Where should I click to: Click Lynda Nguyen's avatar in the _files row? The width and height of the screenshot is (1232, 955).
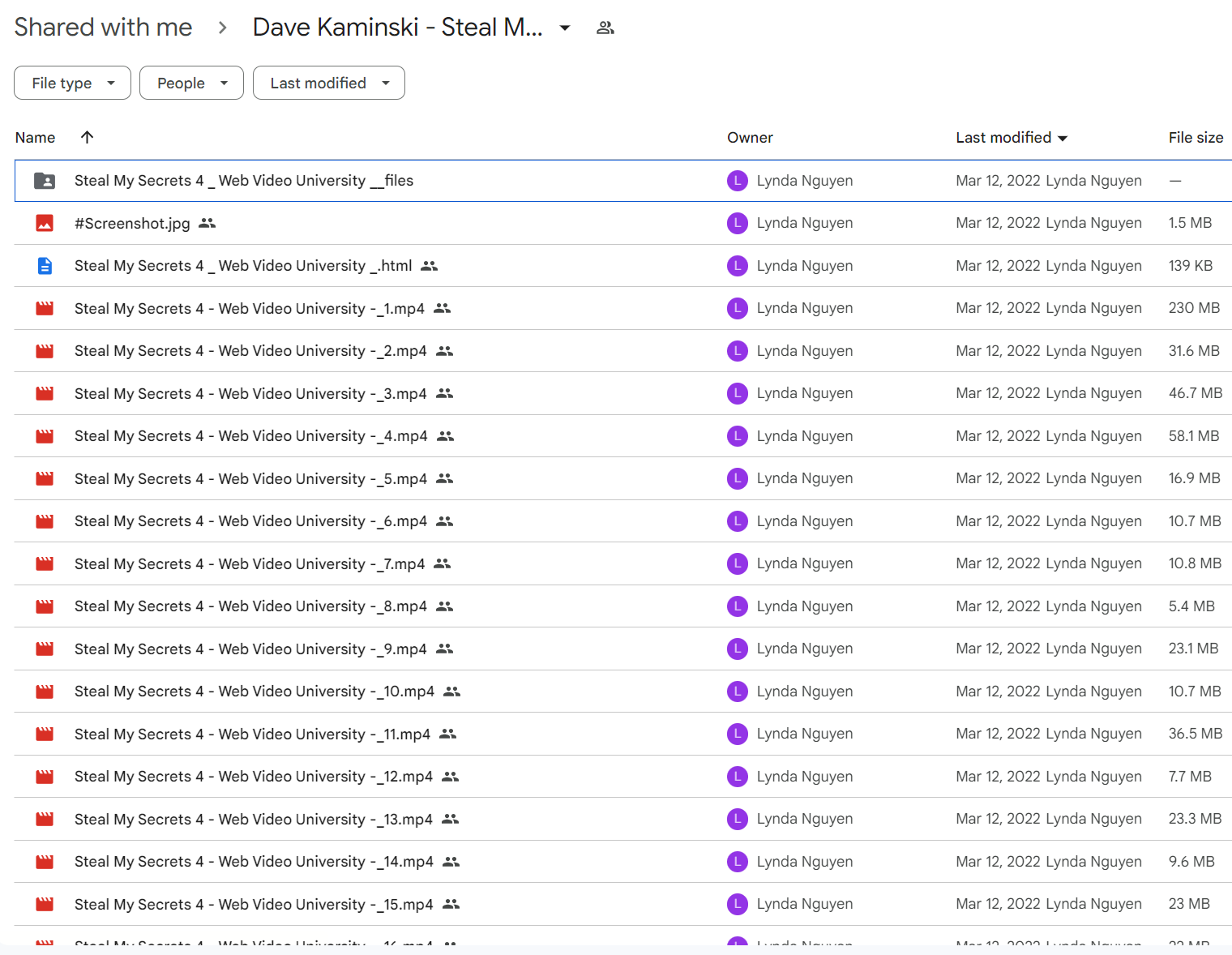pyautogui.click(x=738, y=181)
